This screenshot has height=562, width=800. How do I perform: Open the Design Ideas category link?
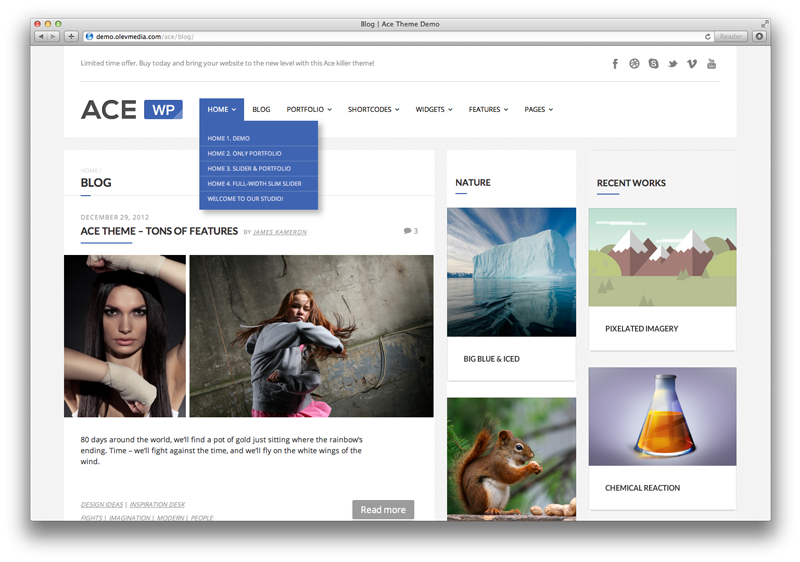[102, 504]
